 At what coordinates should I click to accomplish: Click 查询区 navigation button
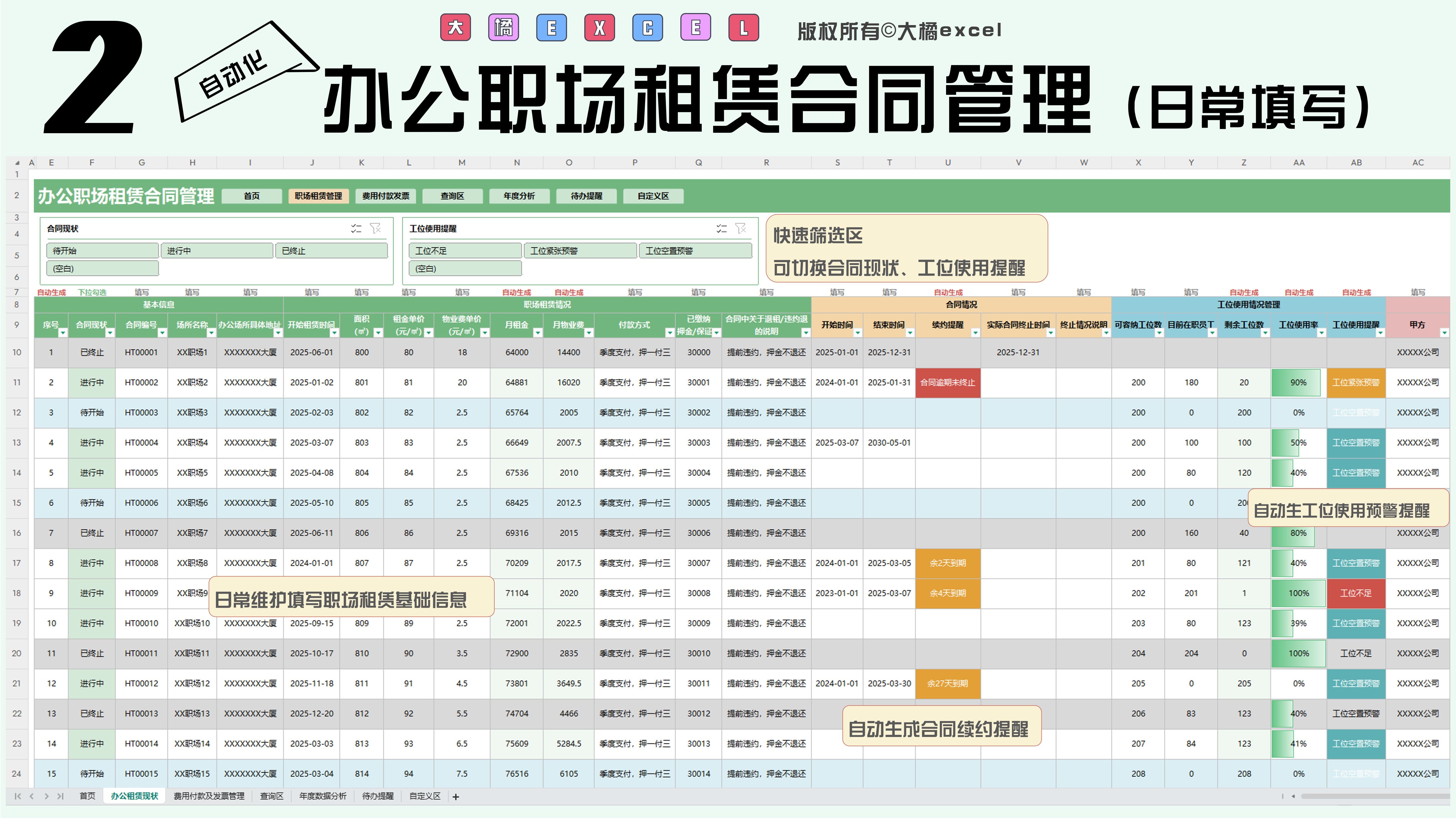pyautogui.click(x=452, y=196)
